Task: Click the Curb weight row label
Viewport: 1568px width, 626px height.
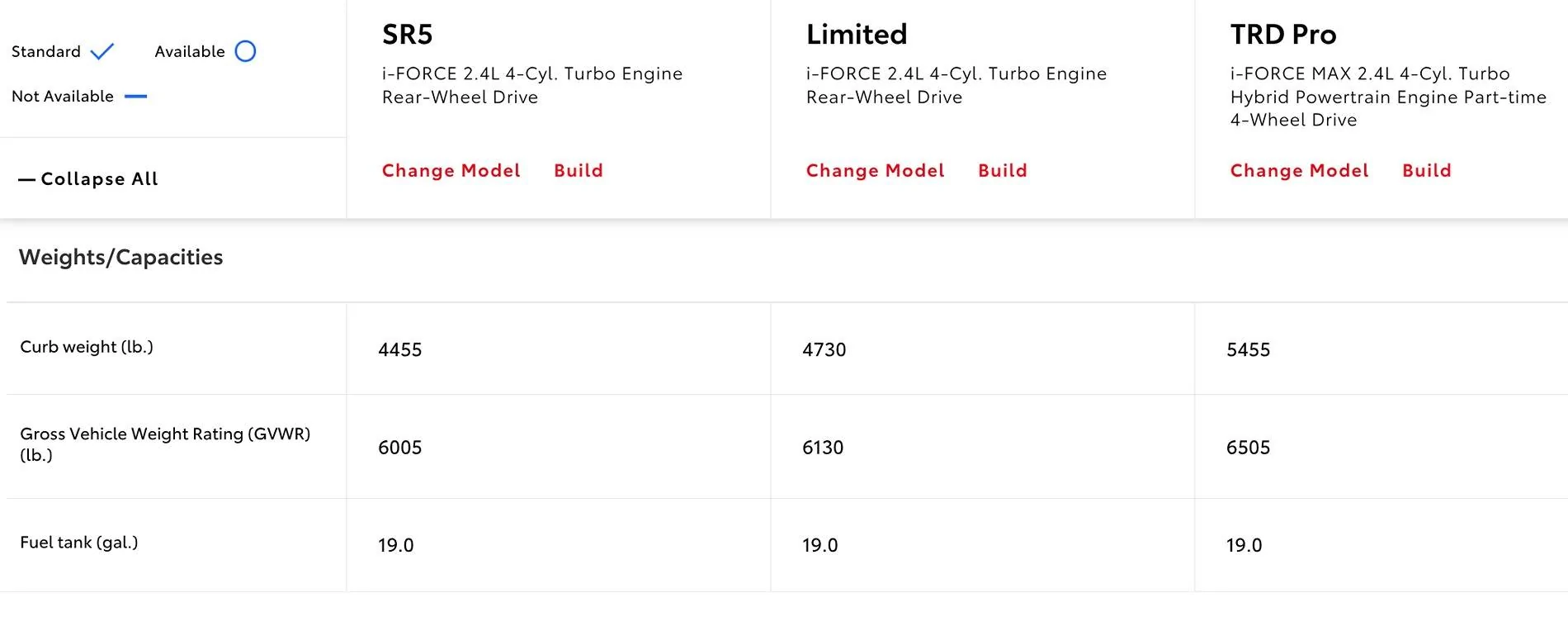Action: (x=87, y=347)
